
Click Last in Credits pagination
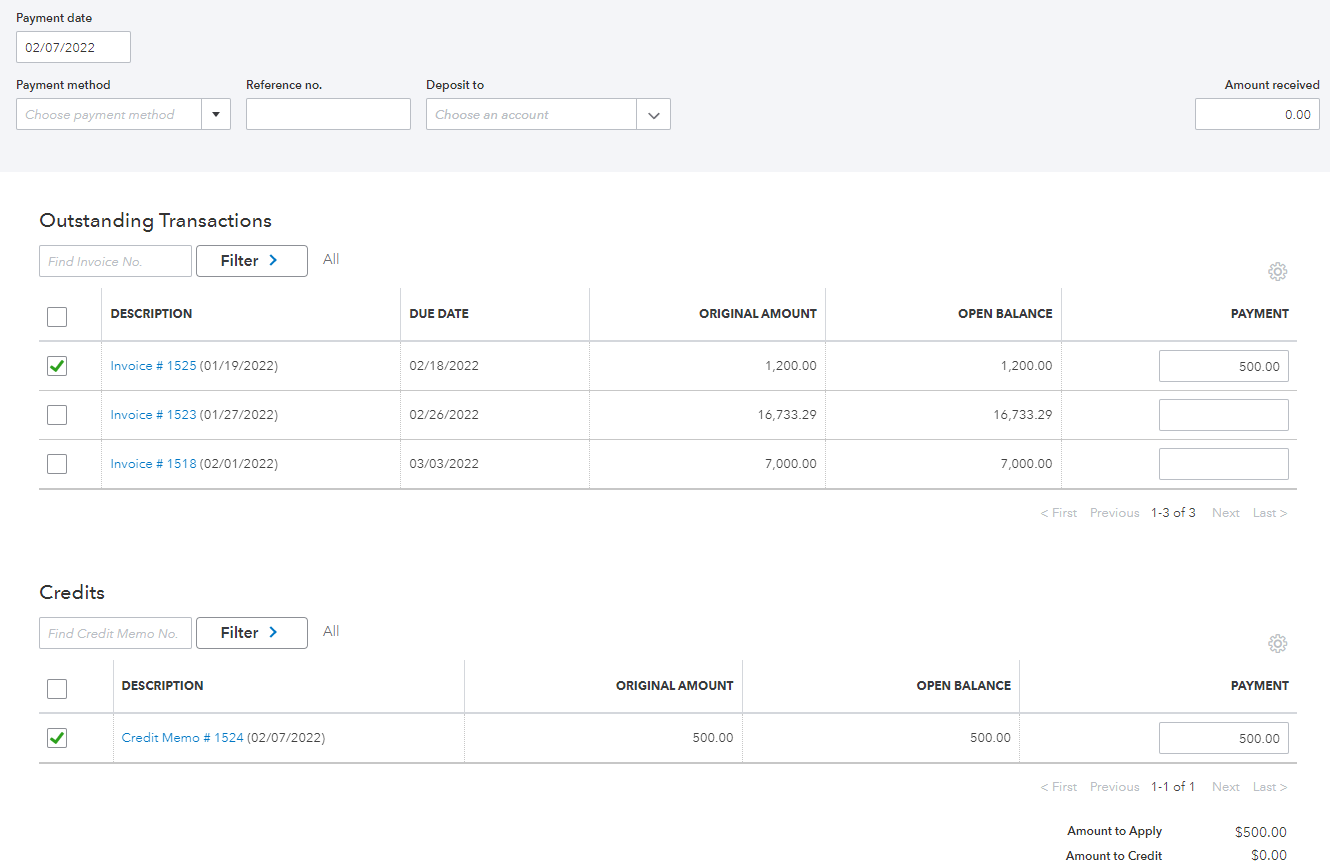pos(1269,786)
